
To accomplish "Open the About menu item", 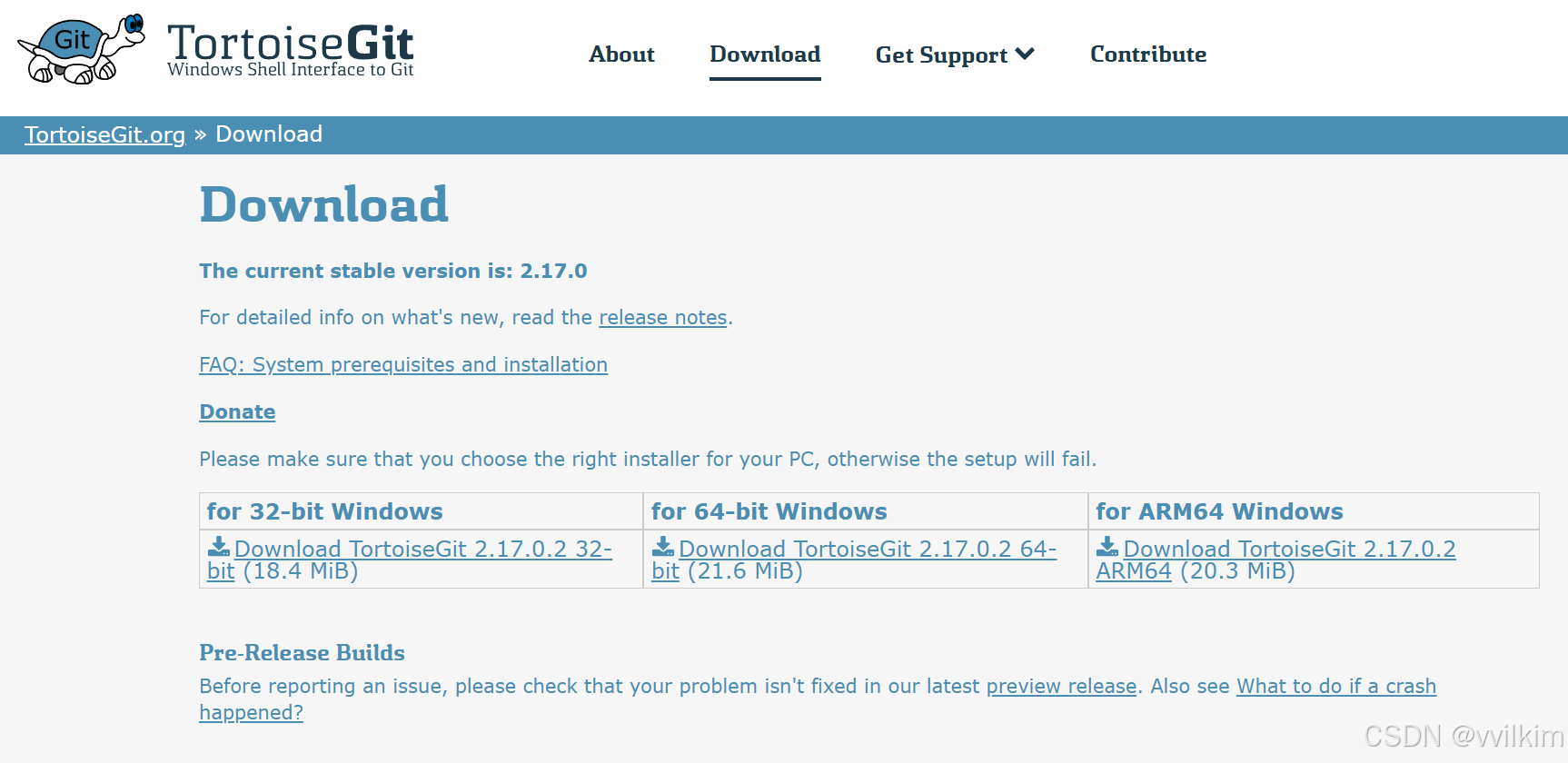I will (621, 54).
